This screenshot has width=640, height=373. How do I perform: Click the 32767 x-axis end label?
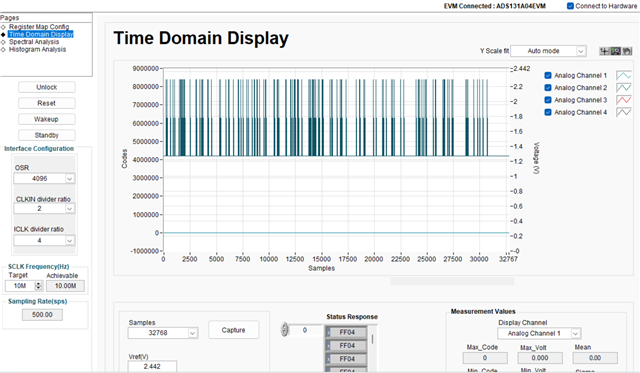[508, 259]
